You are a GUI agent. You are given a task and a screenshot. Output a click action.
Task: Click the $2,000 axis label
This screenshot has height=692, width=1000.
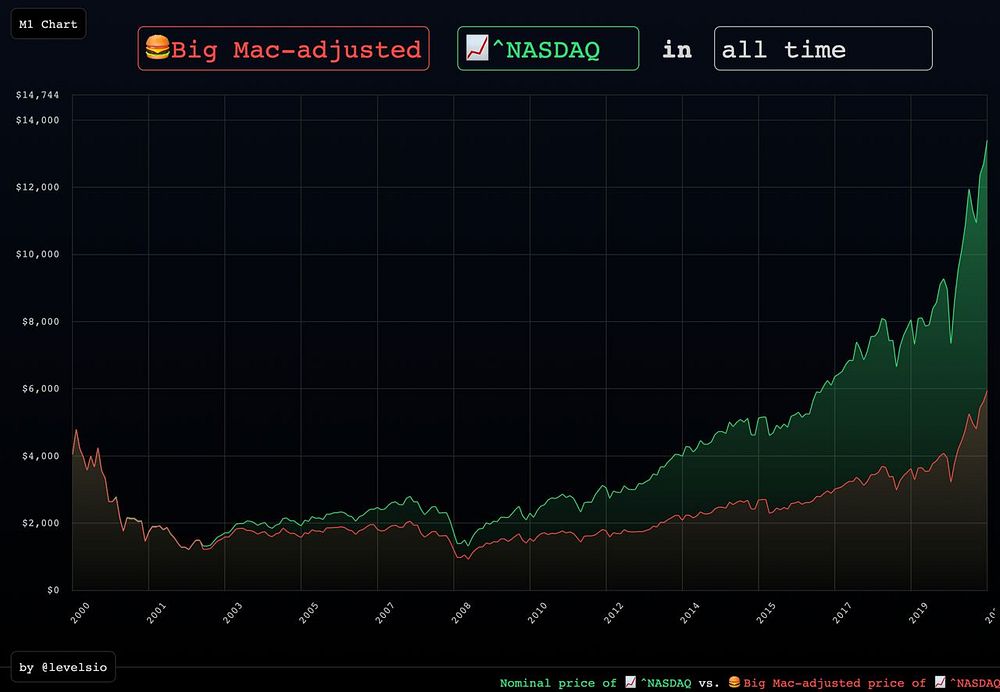[40, 523]
